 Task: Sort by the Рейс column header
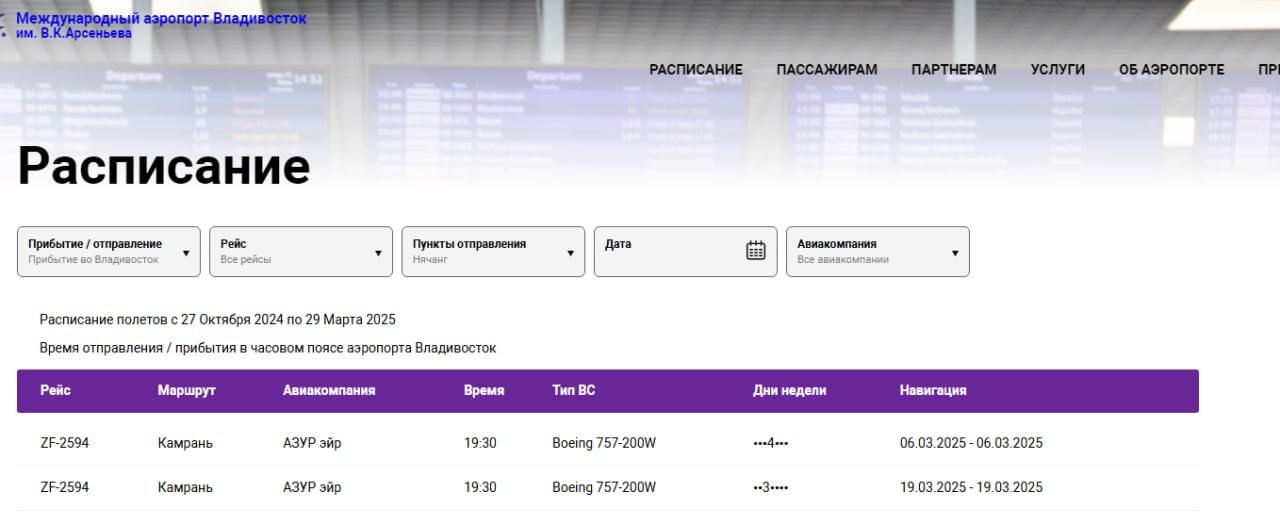55,390
